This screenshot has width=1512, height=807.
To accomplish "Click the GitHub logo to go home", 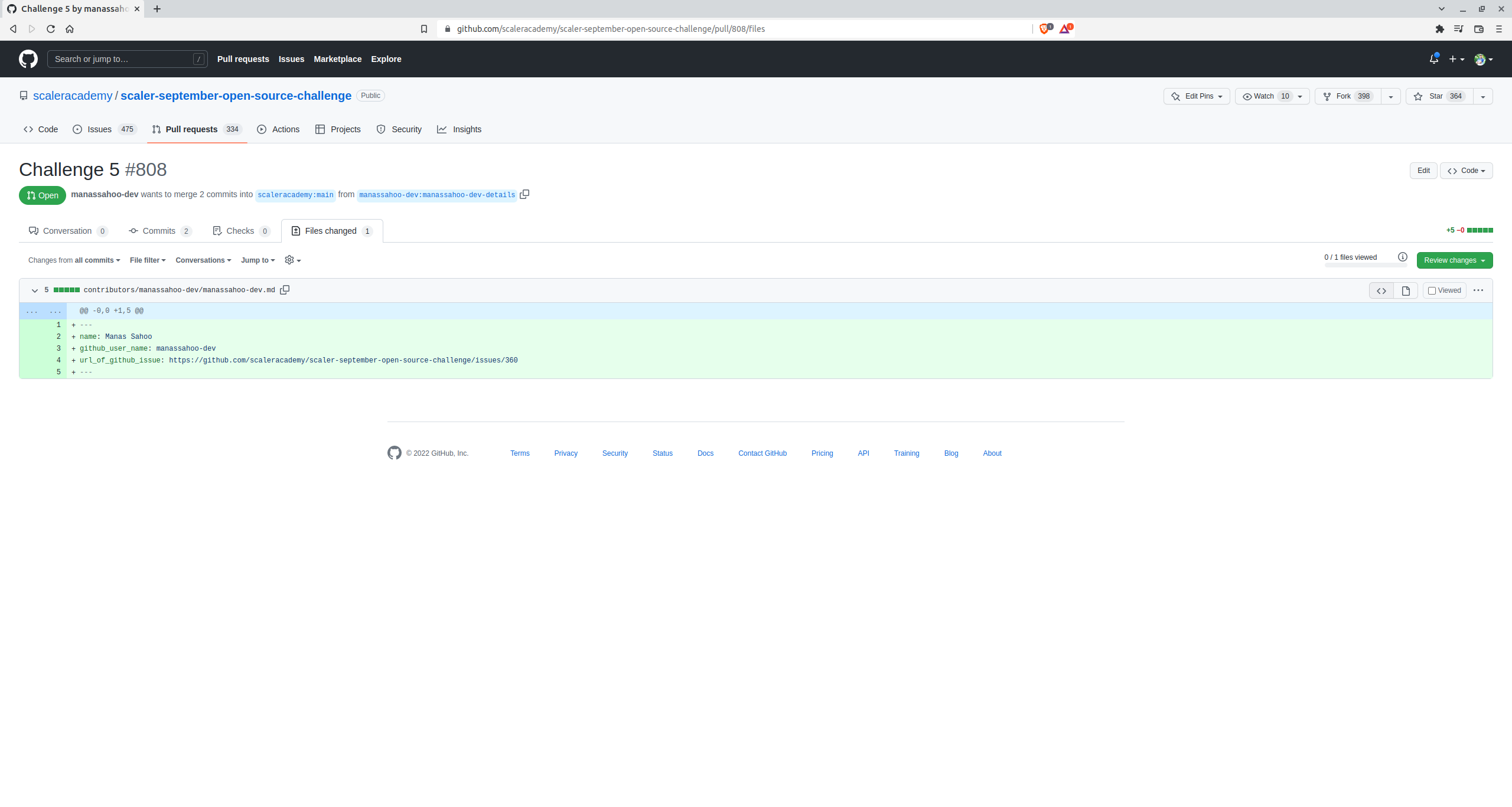I will pyautogui.click(x=28, y=58).
